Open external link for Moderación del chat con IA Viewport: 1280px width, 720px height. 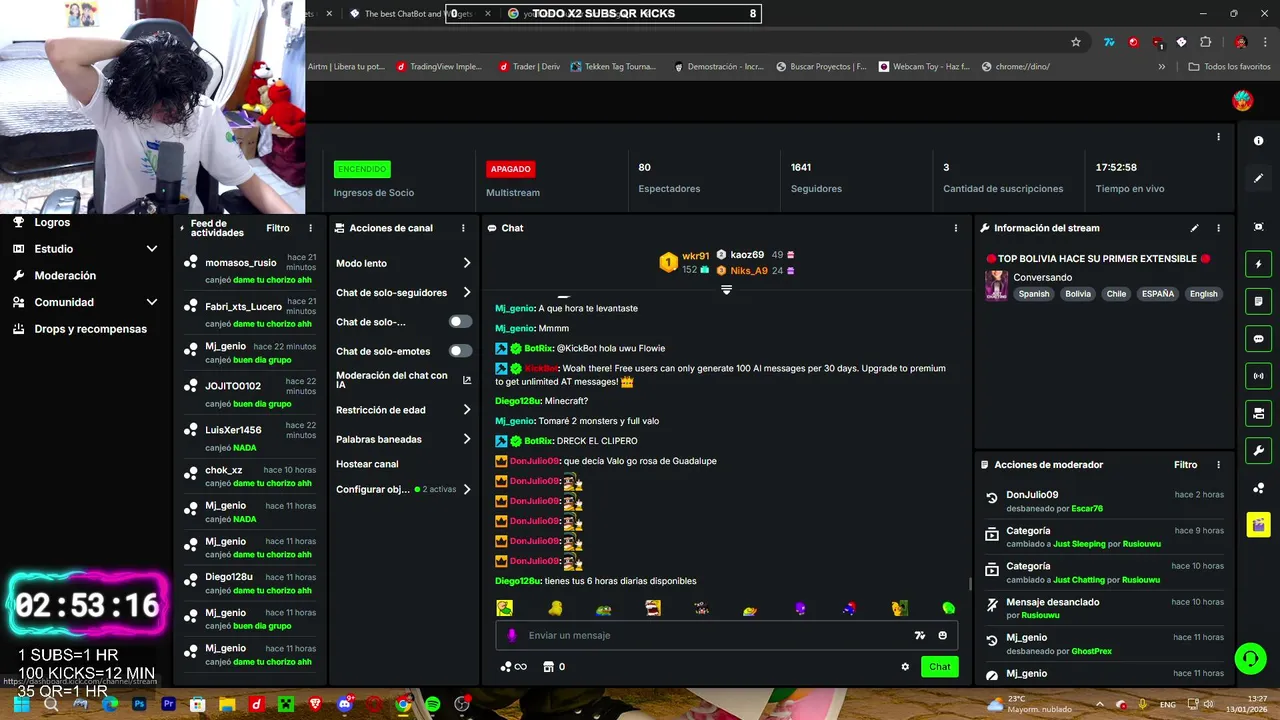point(467,380)
